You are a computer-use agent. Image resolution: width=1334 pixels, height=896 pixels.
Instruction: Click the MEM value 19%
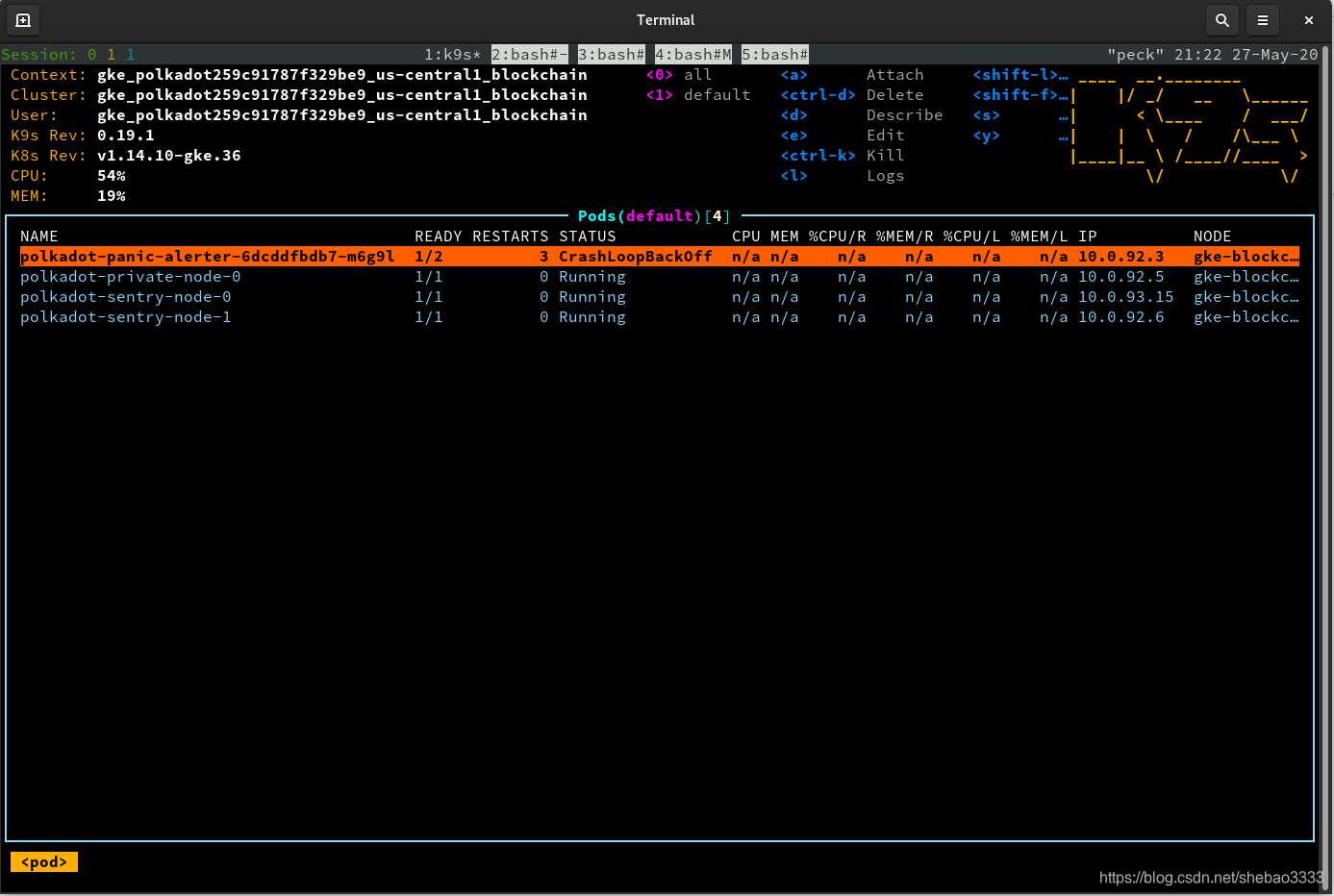click(112, 196)
